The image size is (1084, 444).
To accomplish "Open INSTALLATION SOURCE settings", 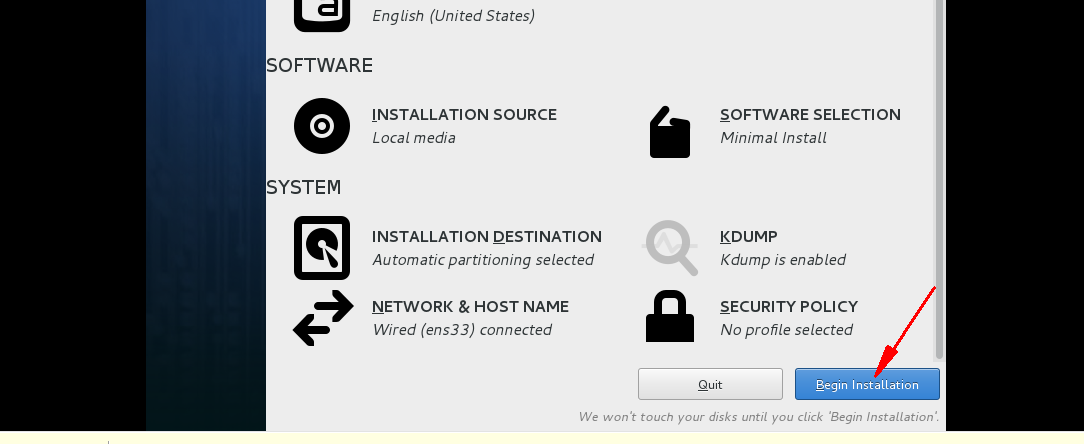I will click(464, 114).
